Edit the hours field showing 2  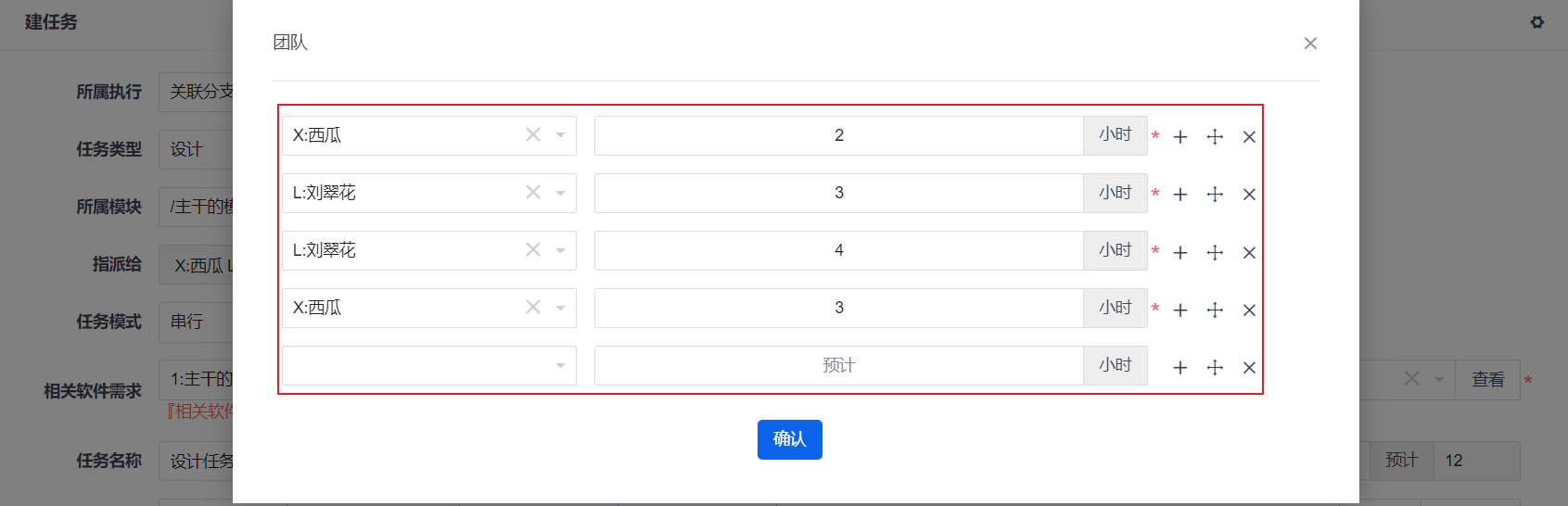839,135
